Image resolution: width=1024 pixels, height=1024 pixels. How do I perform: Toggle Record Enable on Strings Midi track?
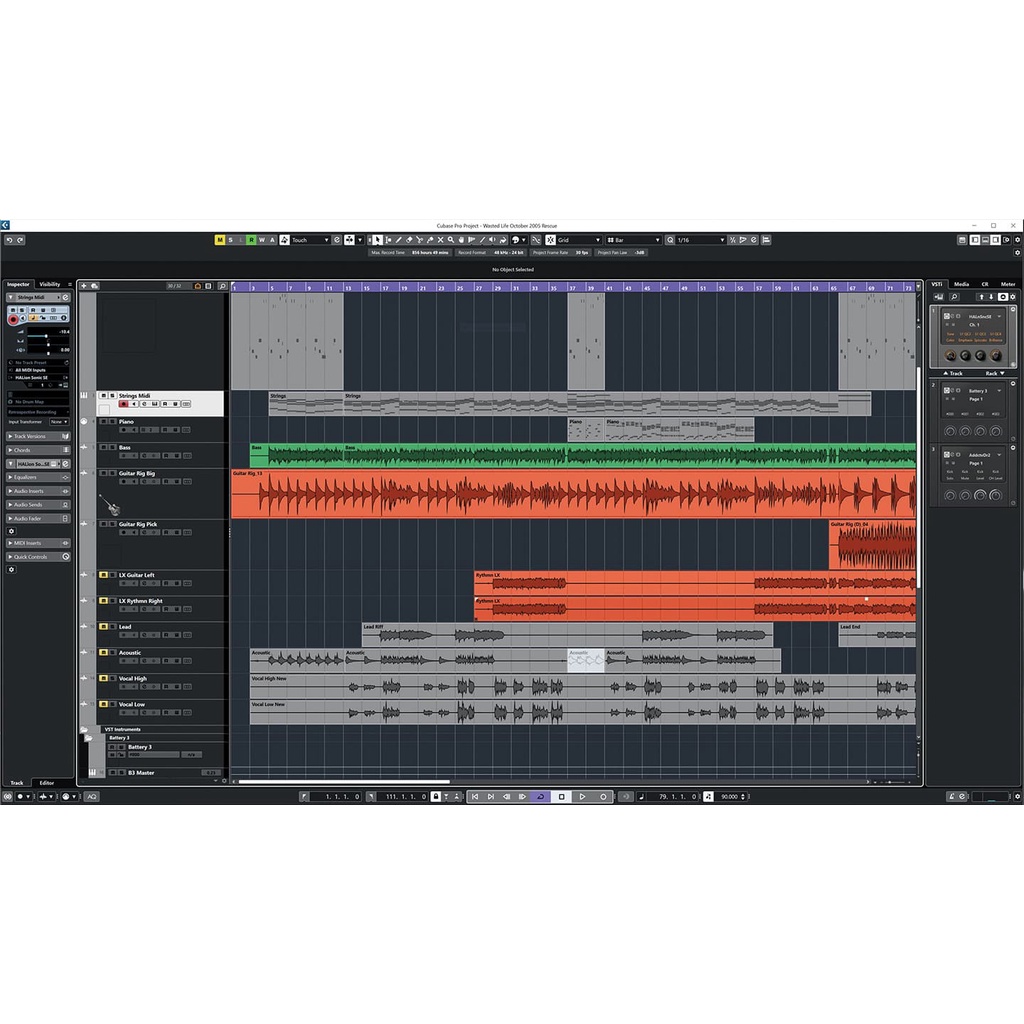tap(123, 404)
